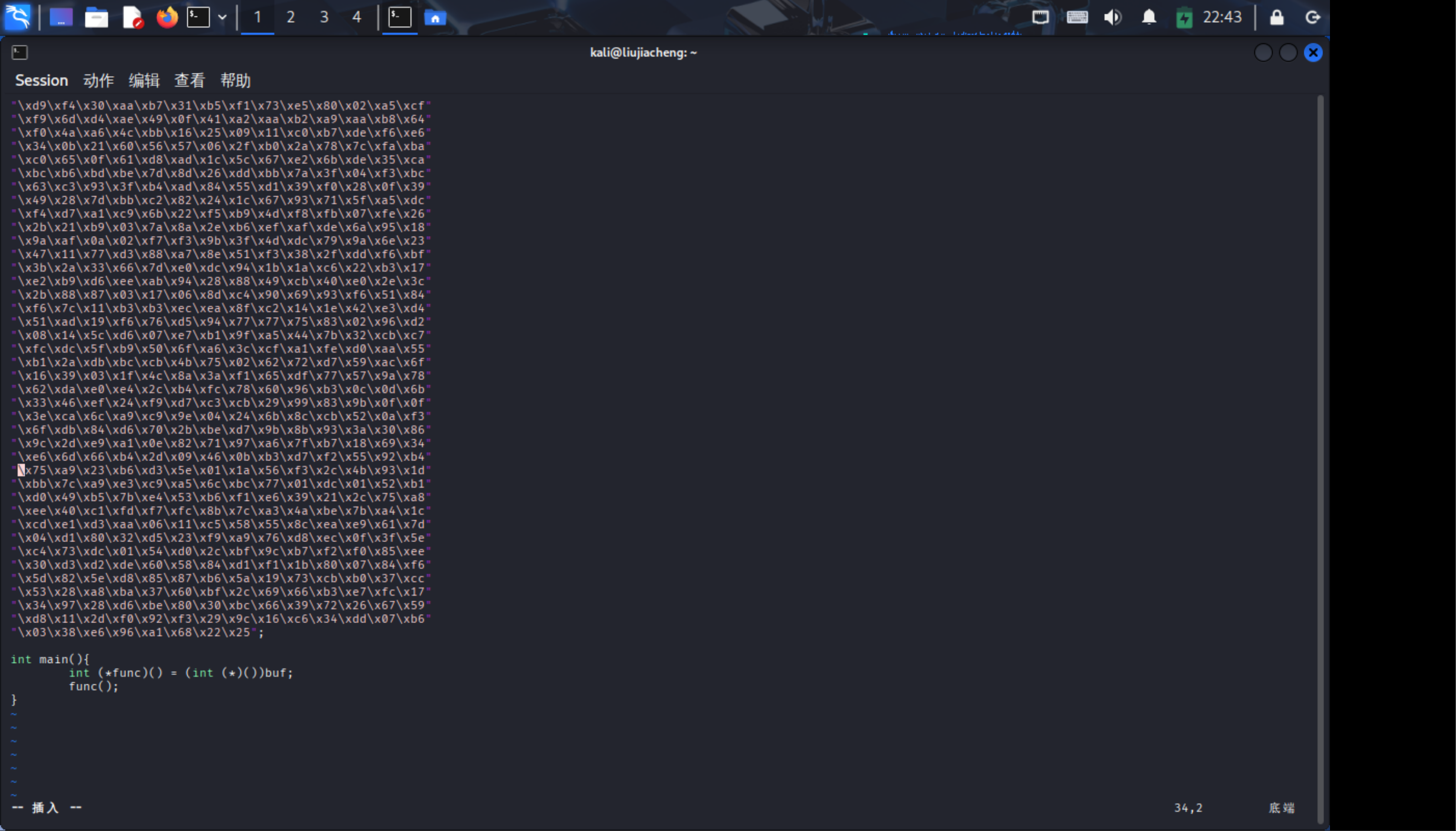The height and width of the screenshot is (831, 1456).
Task: Launch Firefox from the top panel
Action: [x=167, y=17]
